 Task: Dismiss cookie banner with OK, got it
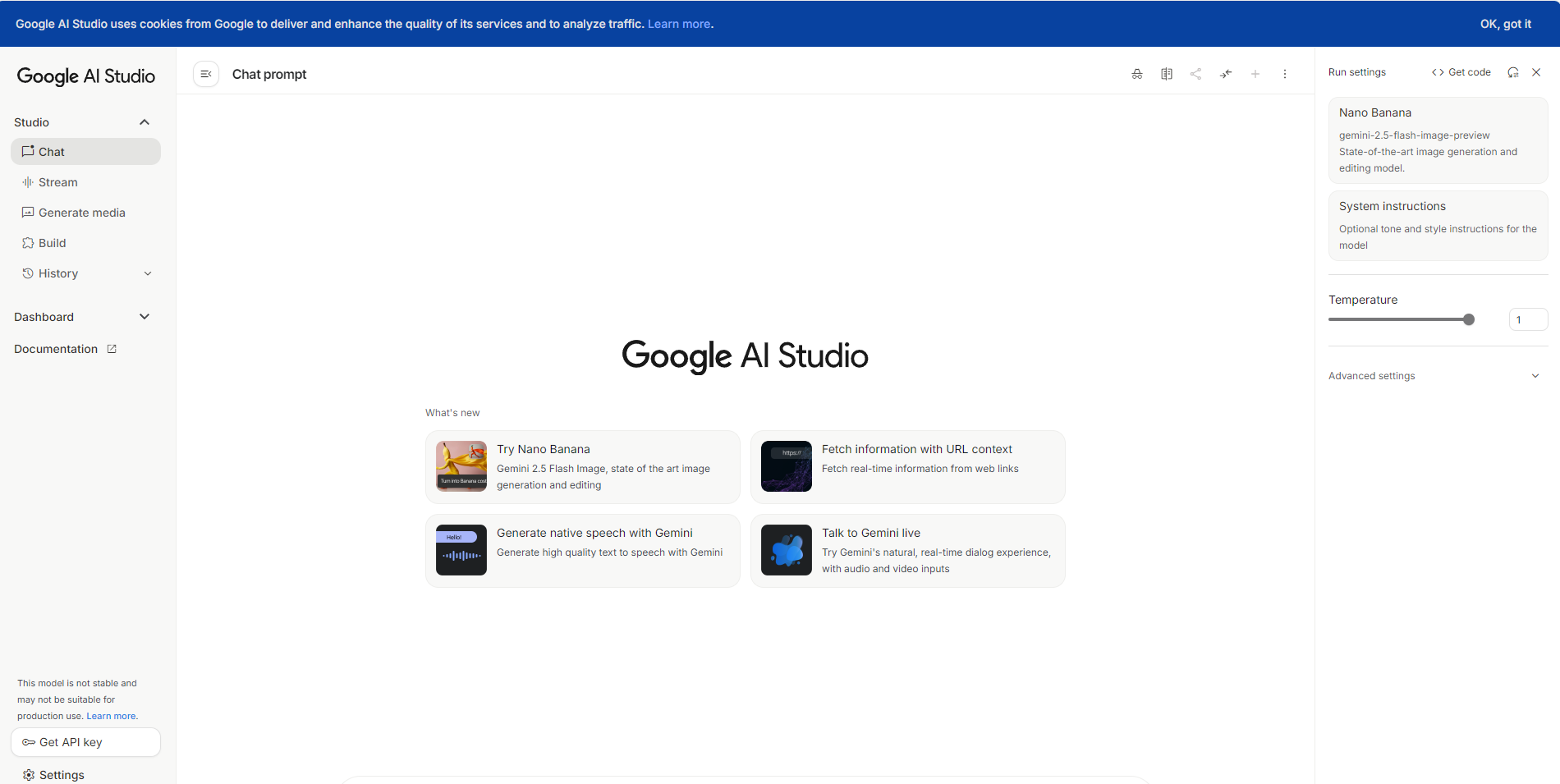pyautogui.click(x=1506, y=24)
